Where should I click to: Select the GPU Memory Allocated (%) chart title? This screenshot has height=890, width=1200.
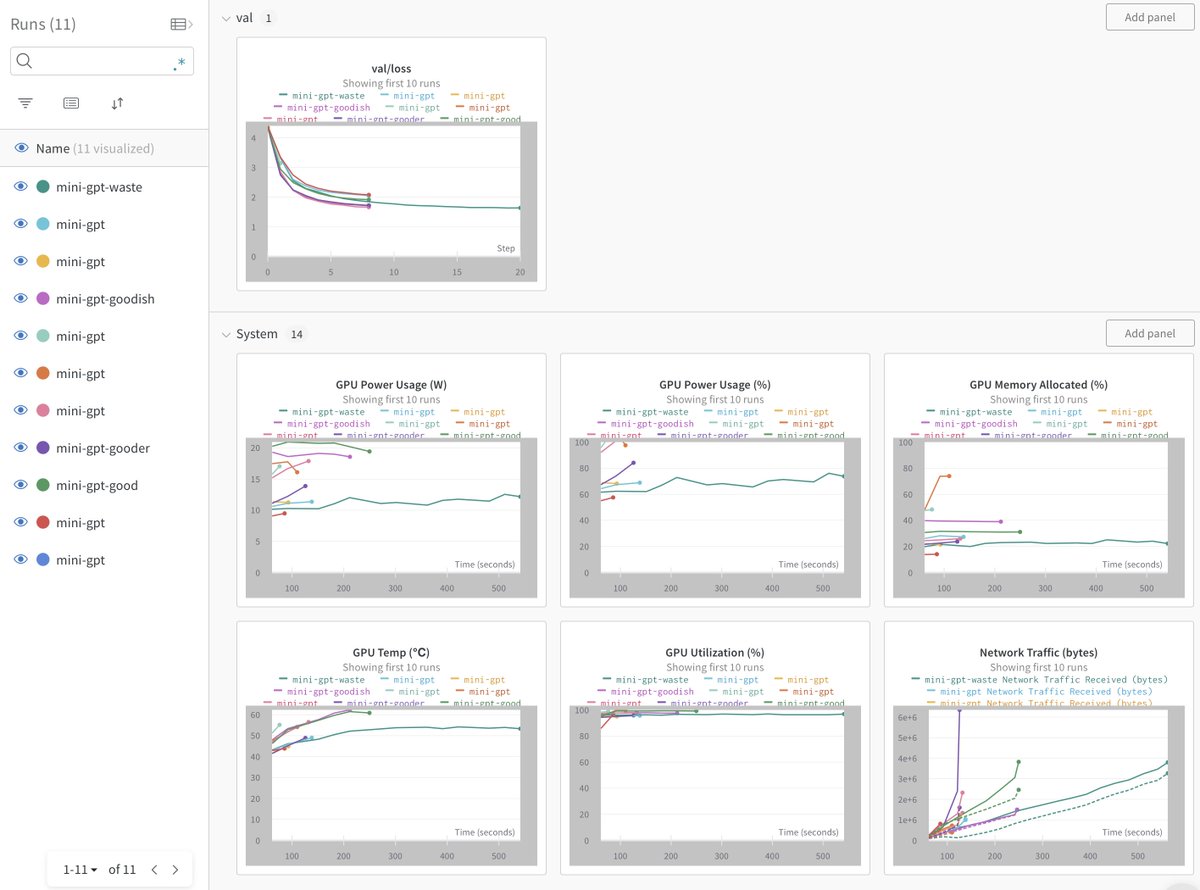point(1038,385)
